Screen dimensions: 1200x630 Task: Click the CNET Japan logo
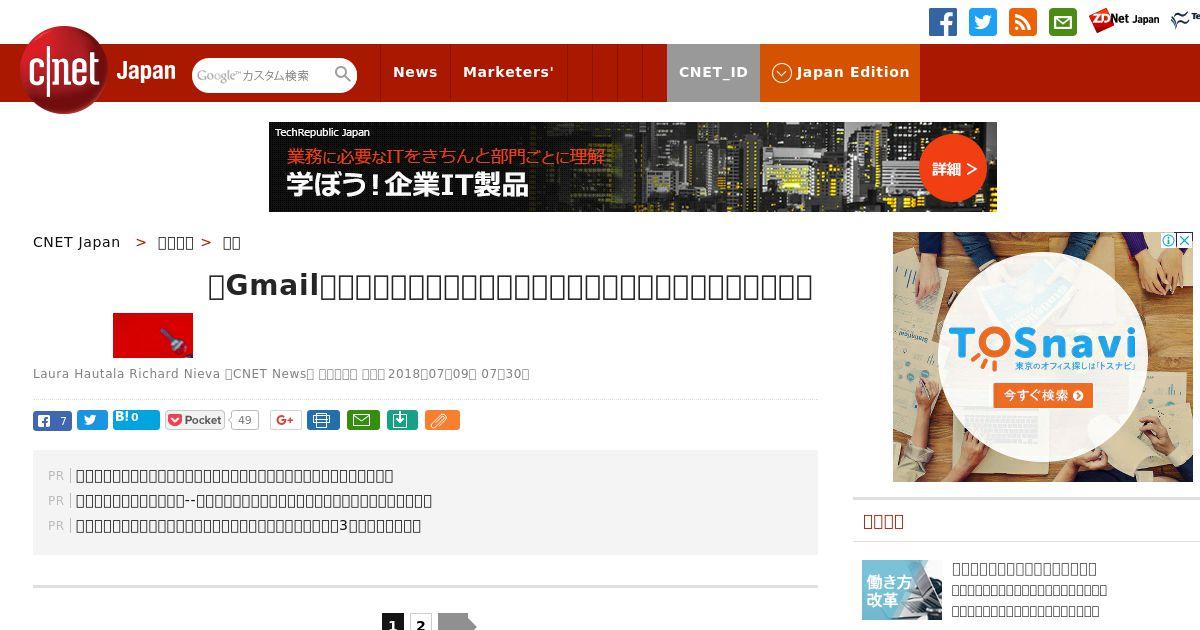[98, 70]
